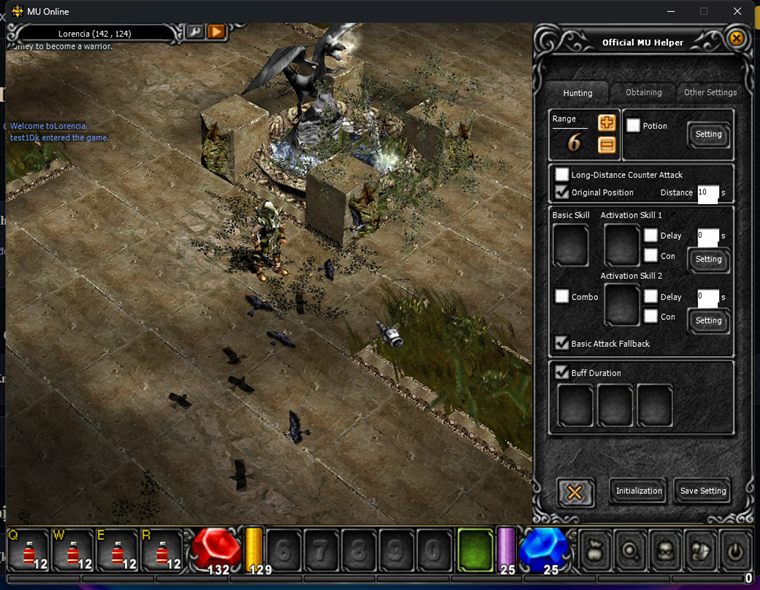Click the Distance input field
This screenshot has width=760, height=590.
click(x=708, y=193)
